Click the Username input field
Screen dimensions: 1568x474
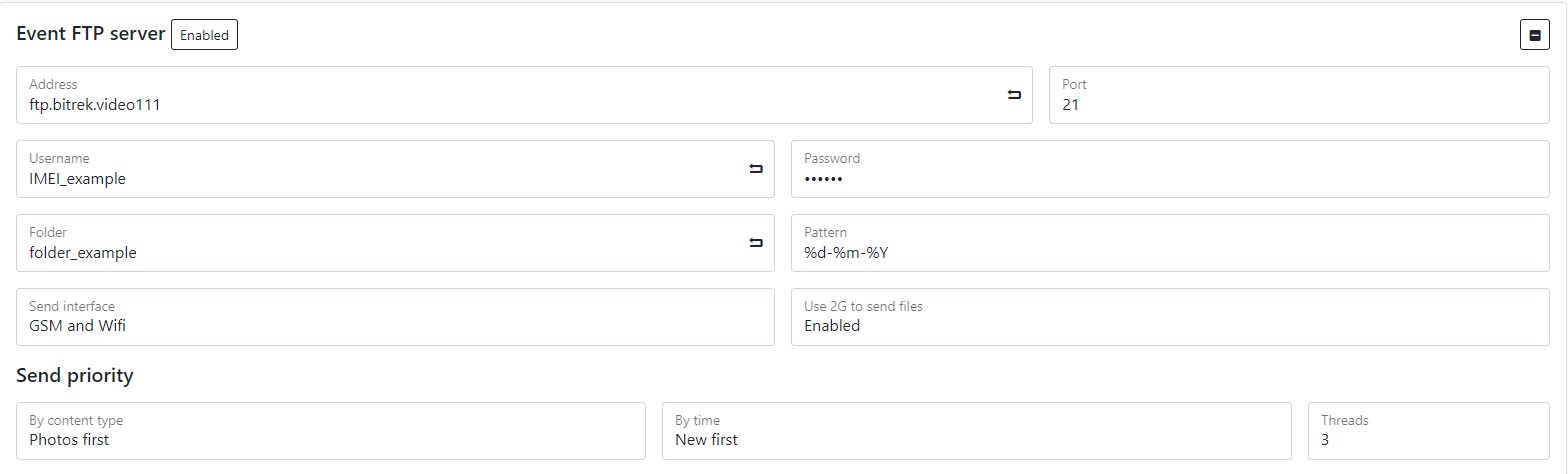380,178
